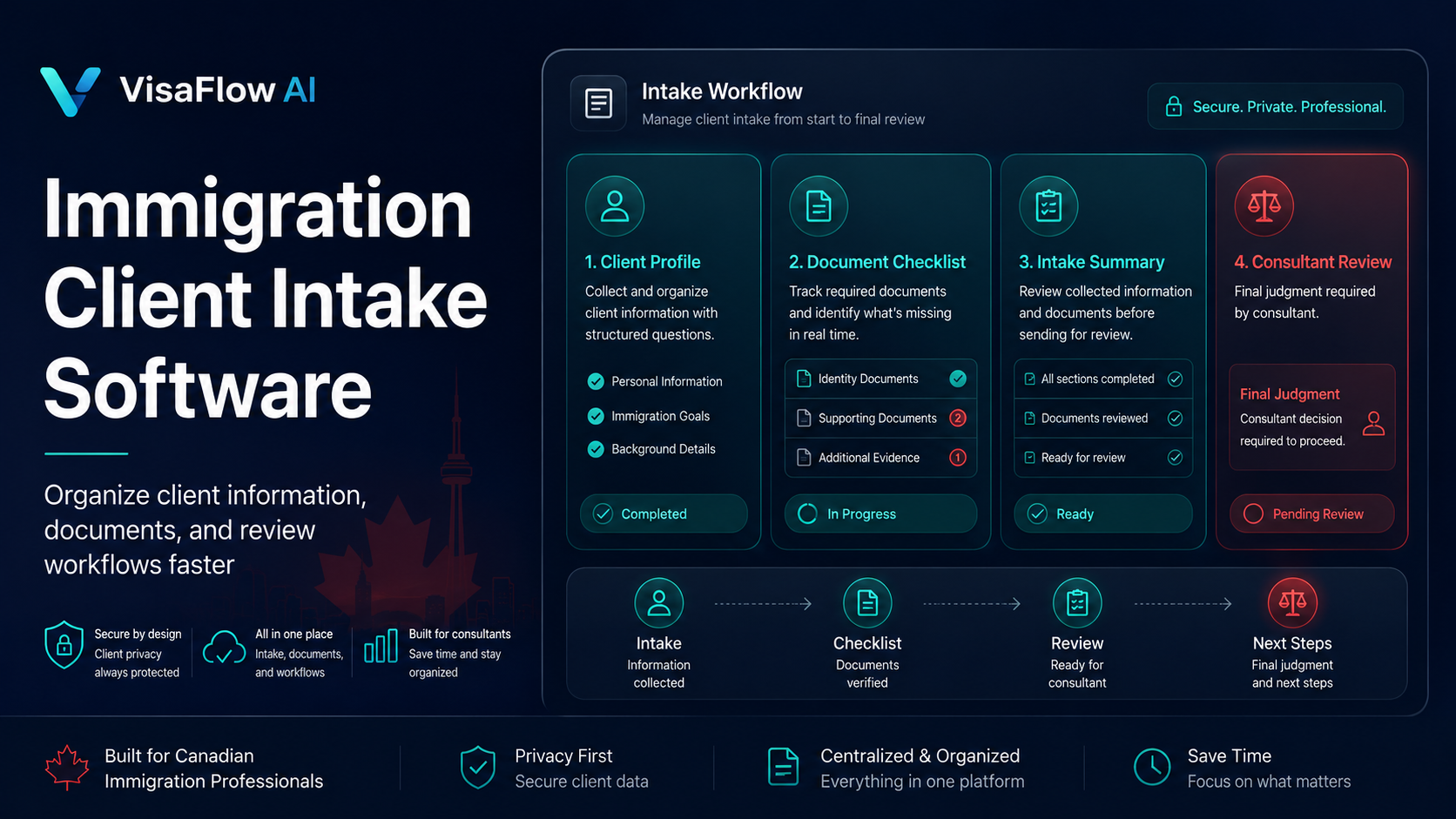Toggle the All sections completed checkmark

pos(1175,379)
